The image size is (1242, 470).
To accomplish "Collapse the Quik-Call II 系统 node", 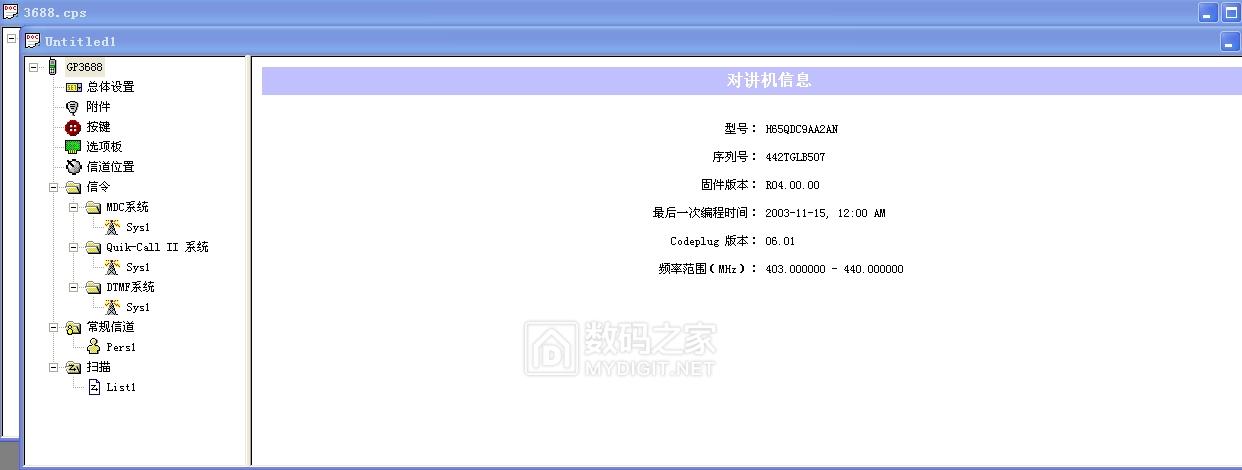I will tap(74, 247).
